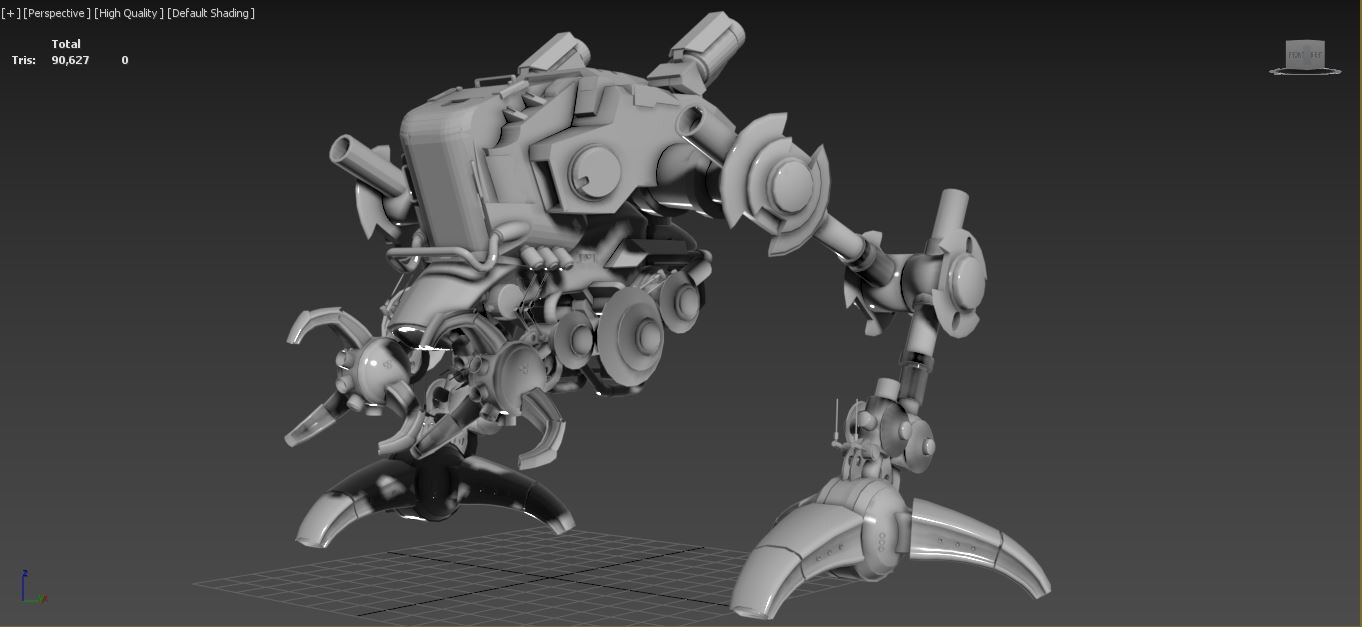This screenshot has width=1362, height=627.
Task: Open the High Quality per-view preference menu
Action: pos(126,13)
